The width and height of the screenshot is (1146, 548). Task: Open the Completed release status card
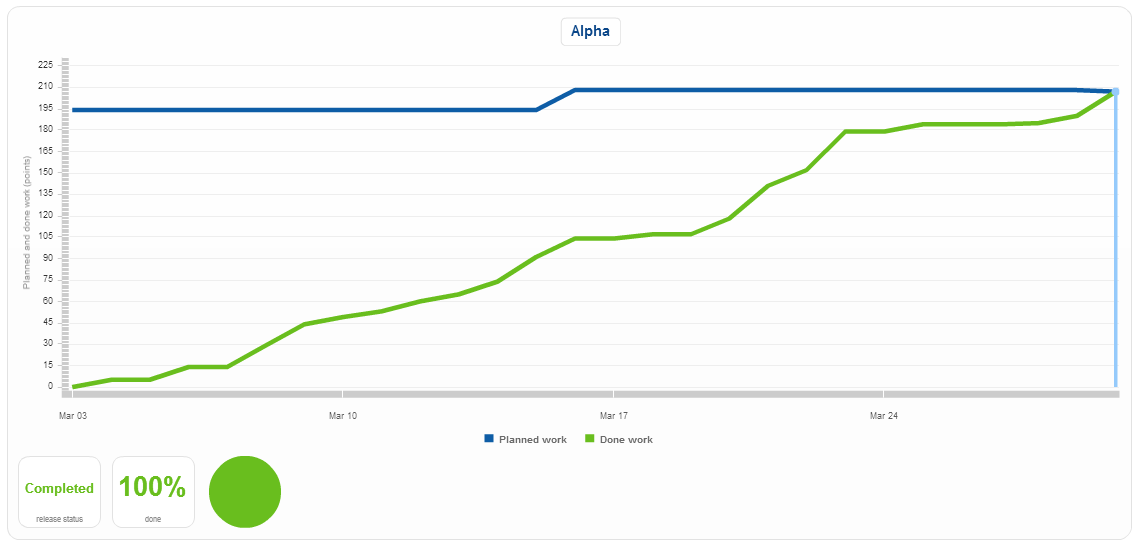[x=59, y=492]
